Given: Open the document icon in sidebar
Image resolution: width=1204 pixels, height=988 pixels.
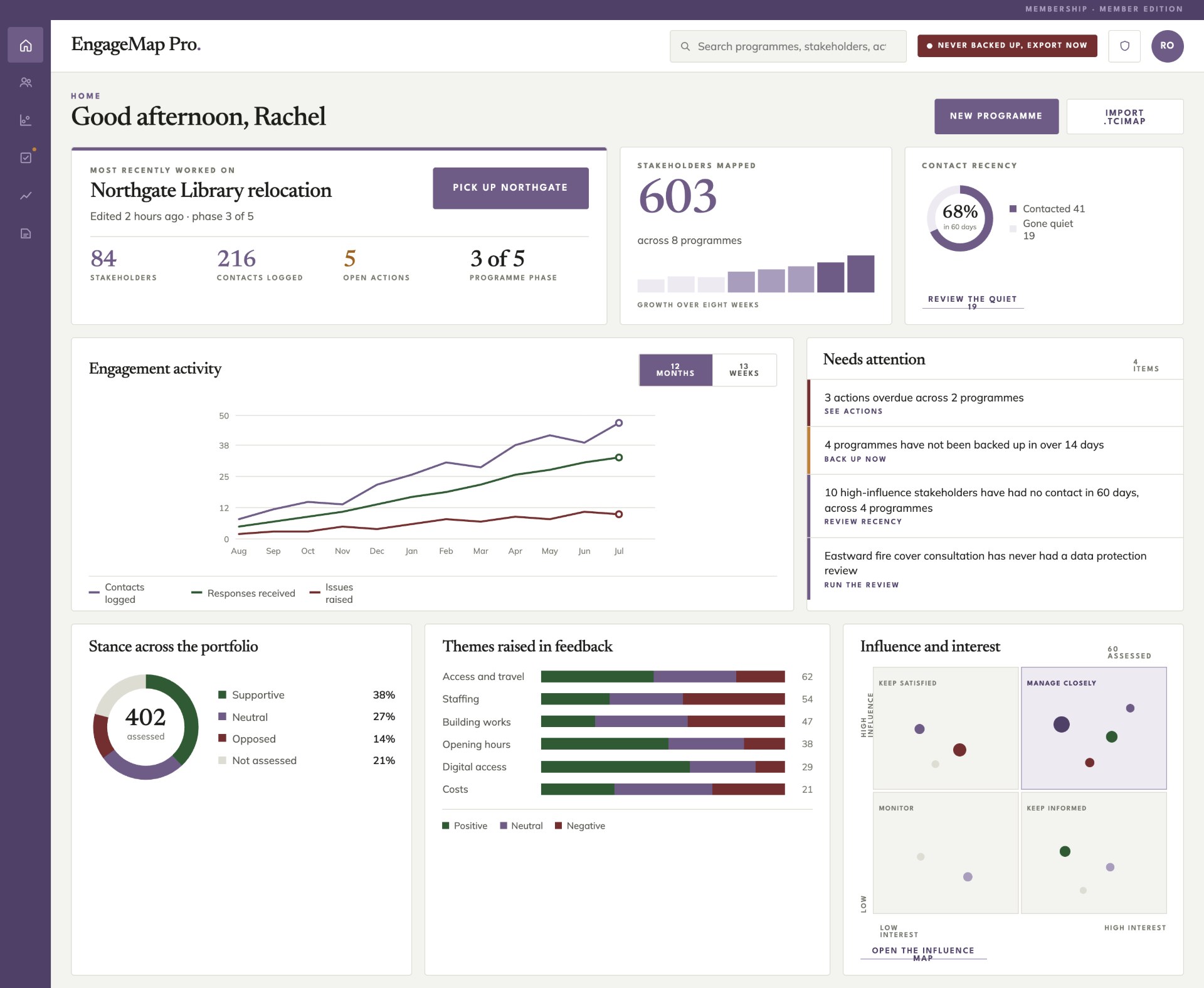Looking at the screenshot, I should pos(26,233).
